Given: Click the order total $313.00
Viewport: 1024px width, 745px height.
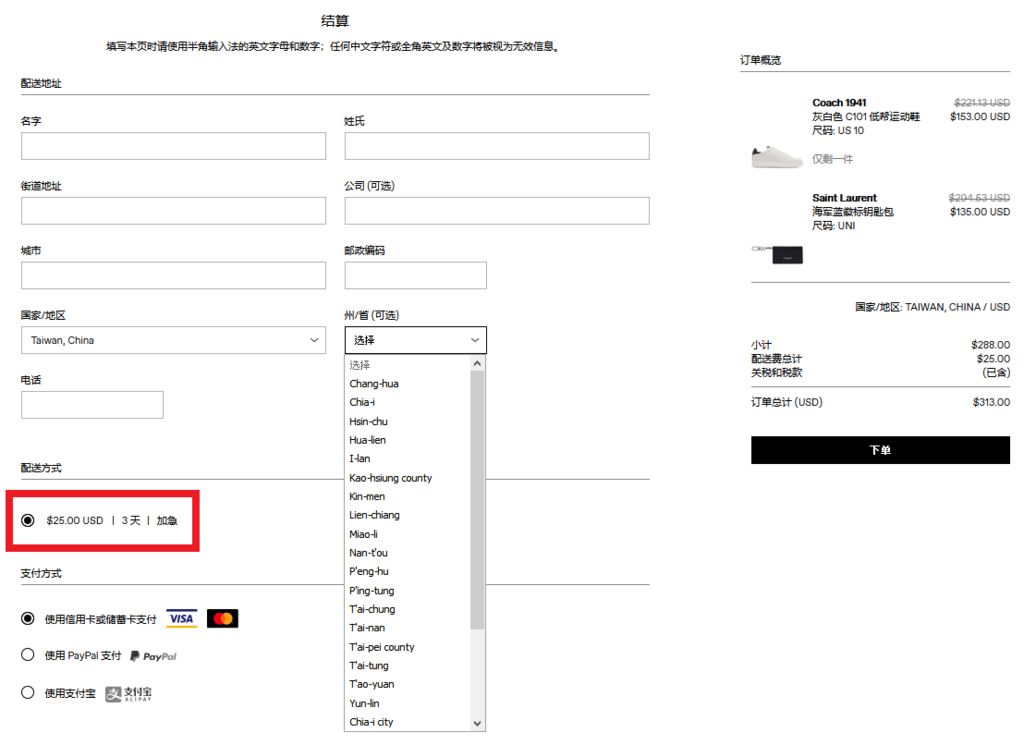Looking at the screenshot, I should point(991,402).
